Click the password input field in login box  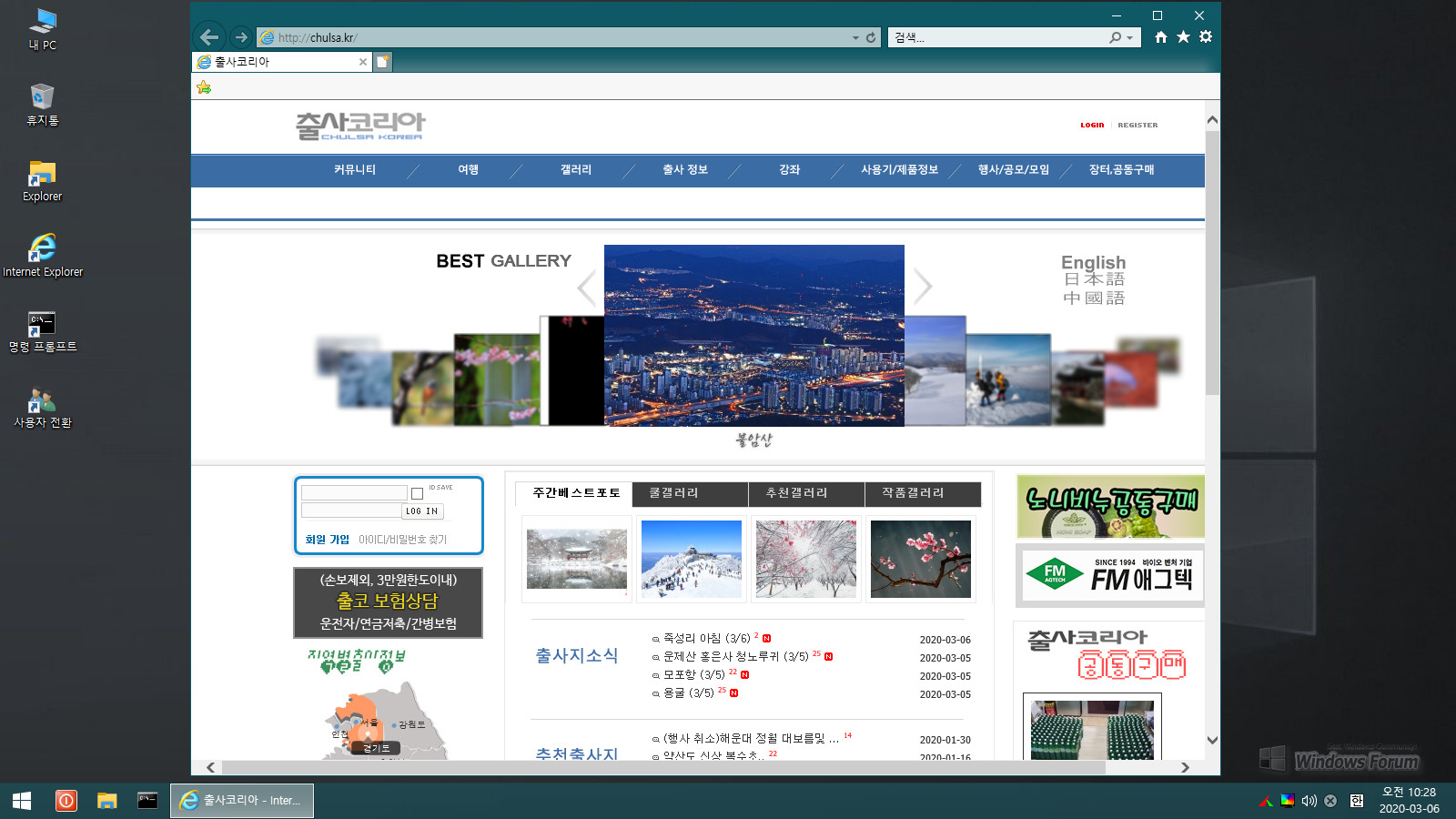click(351, 511)
